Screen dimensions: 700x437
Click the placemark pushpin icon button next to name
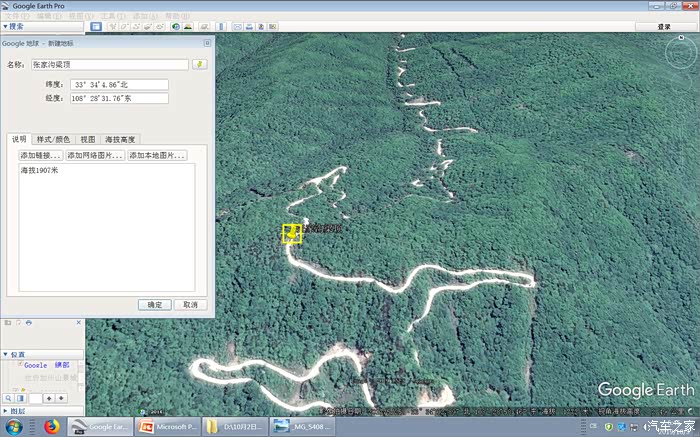[200, 64]
